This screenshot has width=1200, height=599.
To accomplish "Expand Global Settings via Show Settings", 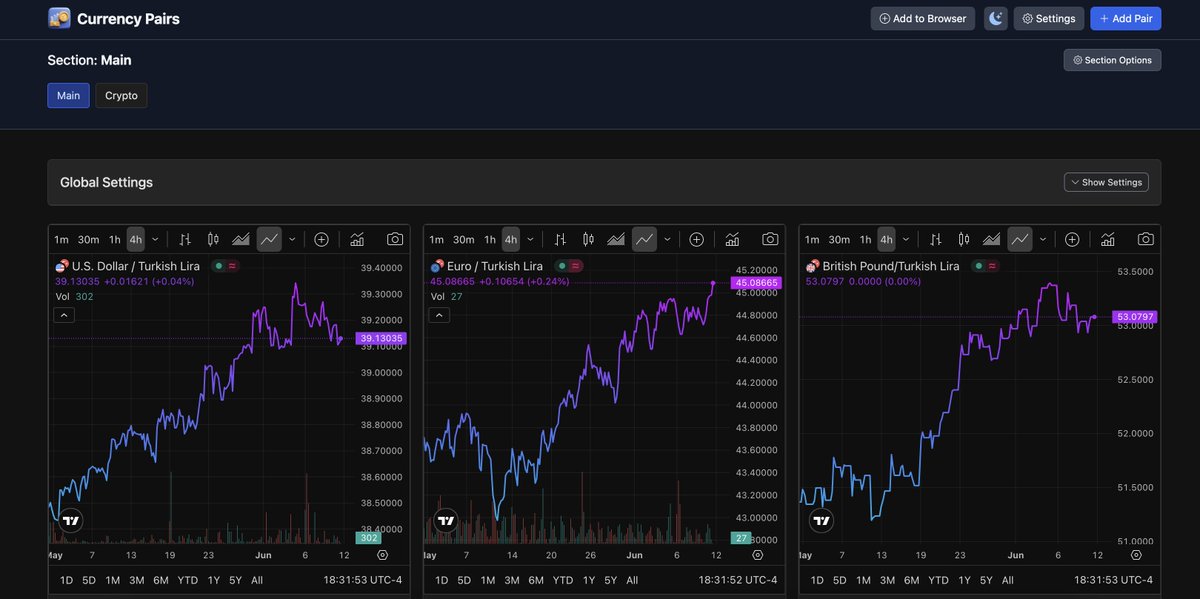I will coord(1106,182).
